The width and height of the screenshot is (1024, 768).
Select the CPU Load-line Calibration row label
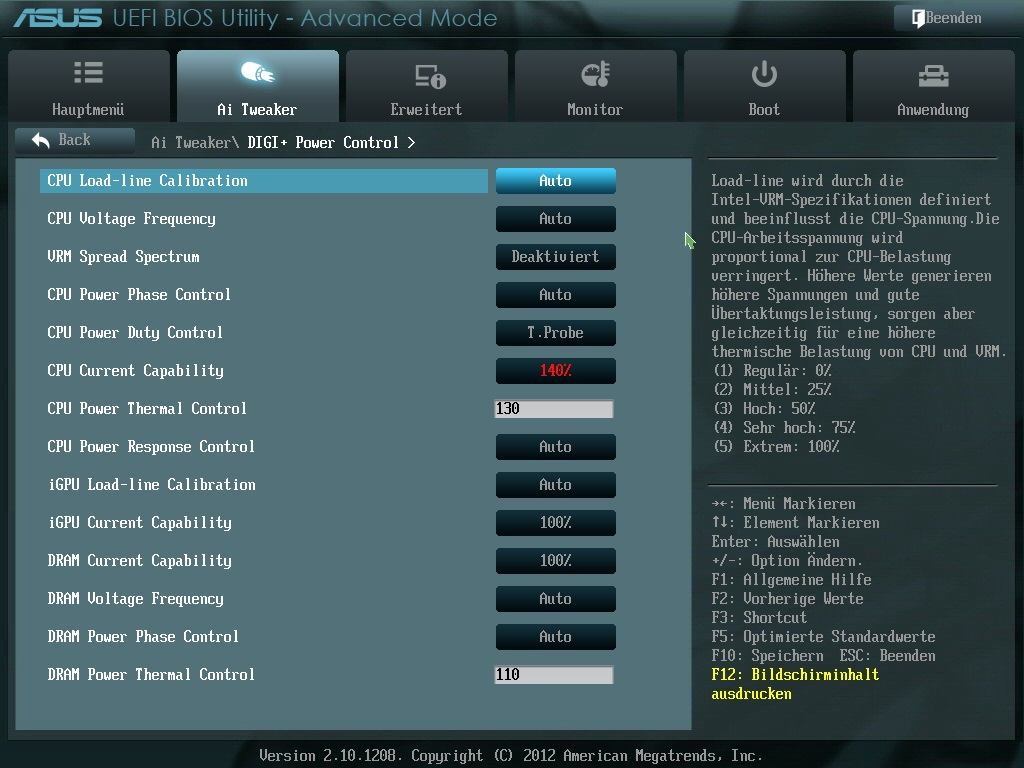click(147, 181)
